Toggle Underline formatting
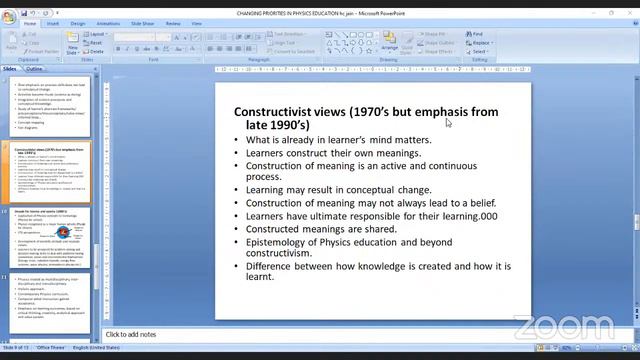Screen dimensions: 640x360 [137, 49]
